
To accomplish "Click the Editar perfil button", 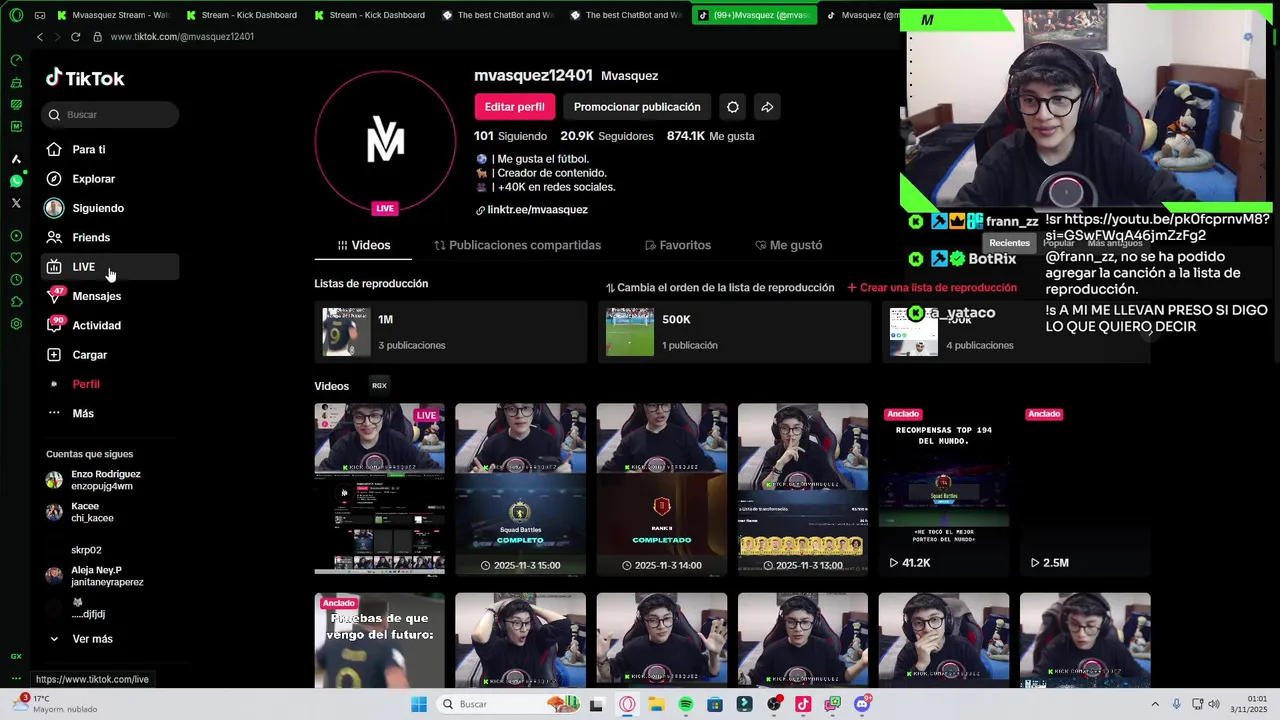I will pos(514,107).
